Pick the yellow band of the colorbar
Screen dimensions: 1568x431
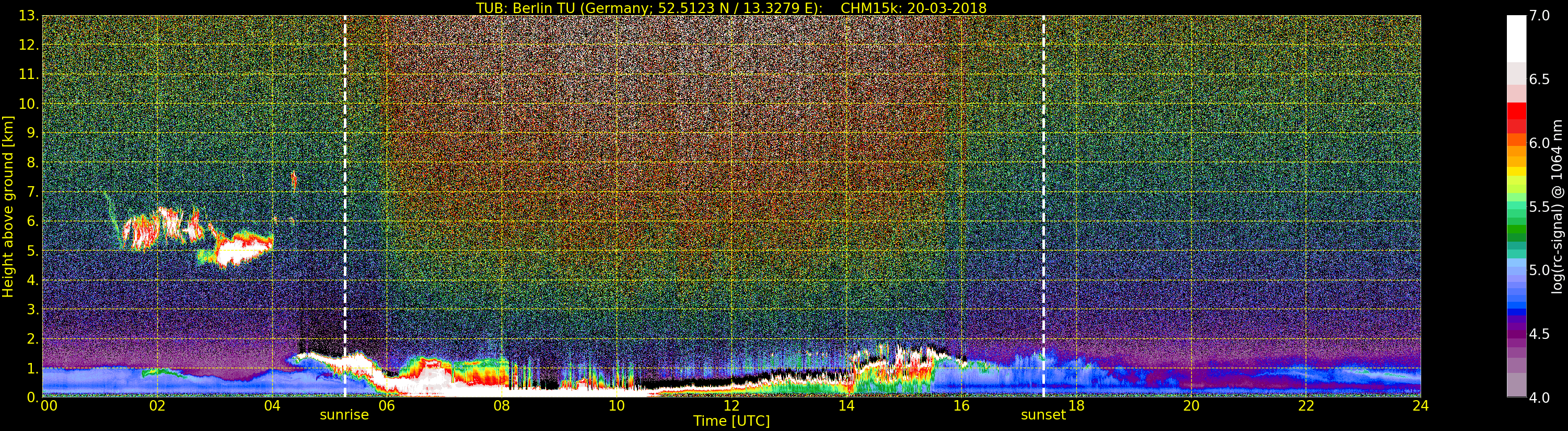pyautogui.click(x=1516, y=172)
